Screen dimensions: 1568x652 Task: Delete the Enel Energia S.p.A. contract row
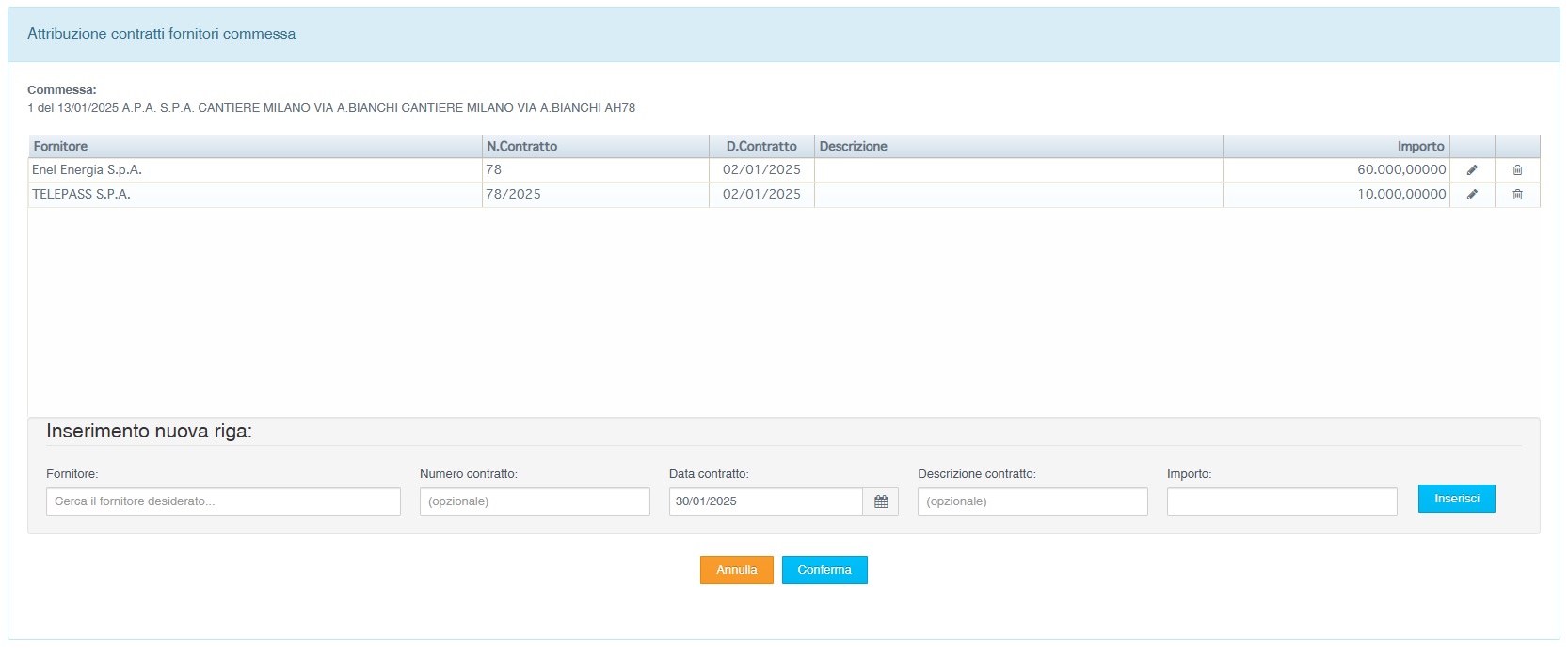coord(1517,170)
